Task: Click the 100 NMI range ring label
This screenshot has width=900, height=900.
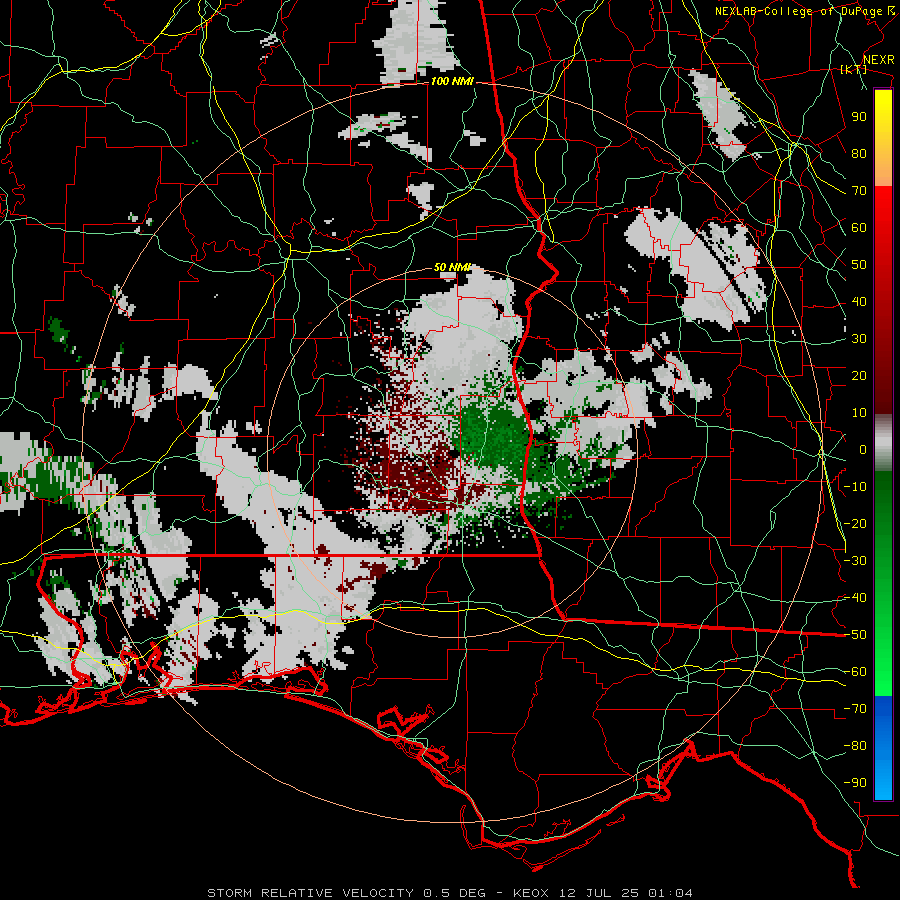Action: 452,82
